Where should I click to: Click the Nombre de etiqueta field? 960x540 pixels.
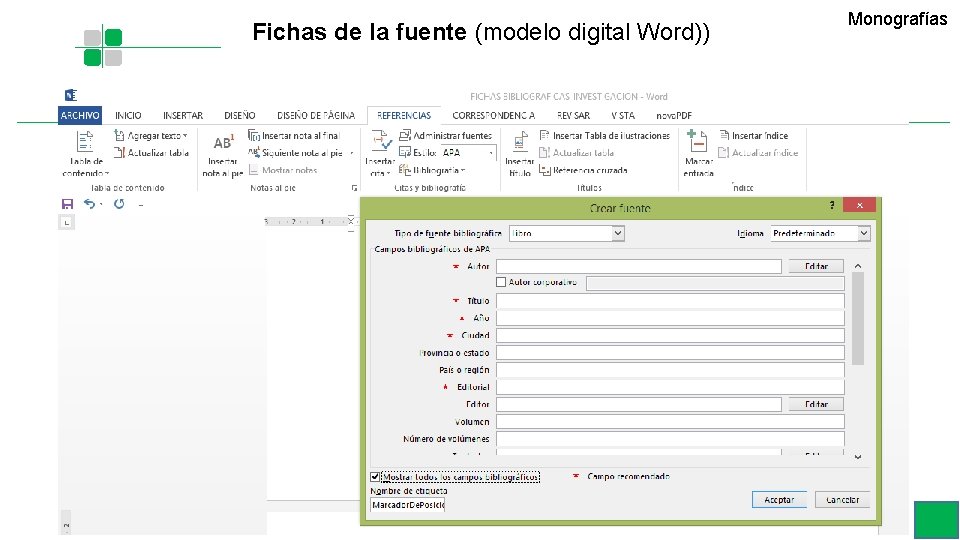pyautogui.click(x=408, y=504)
